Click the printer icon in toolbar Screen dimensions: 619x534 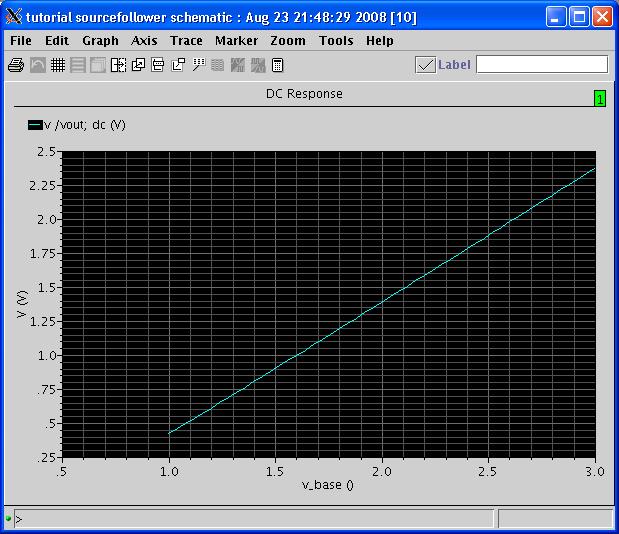coord(16,65)
